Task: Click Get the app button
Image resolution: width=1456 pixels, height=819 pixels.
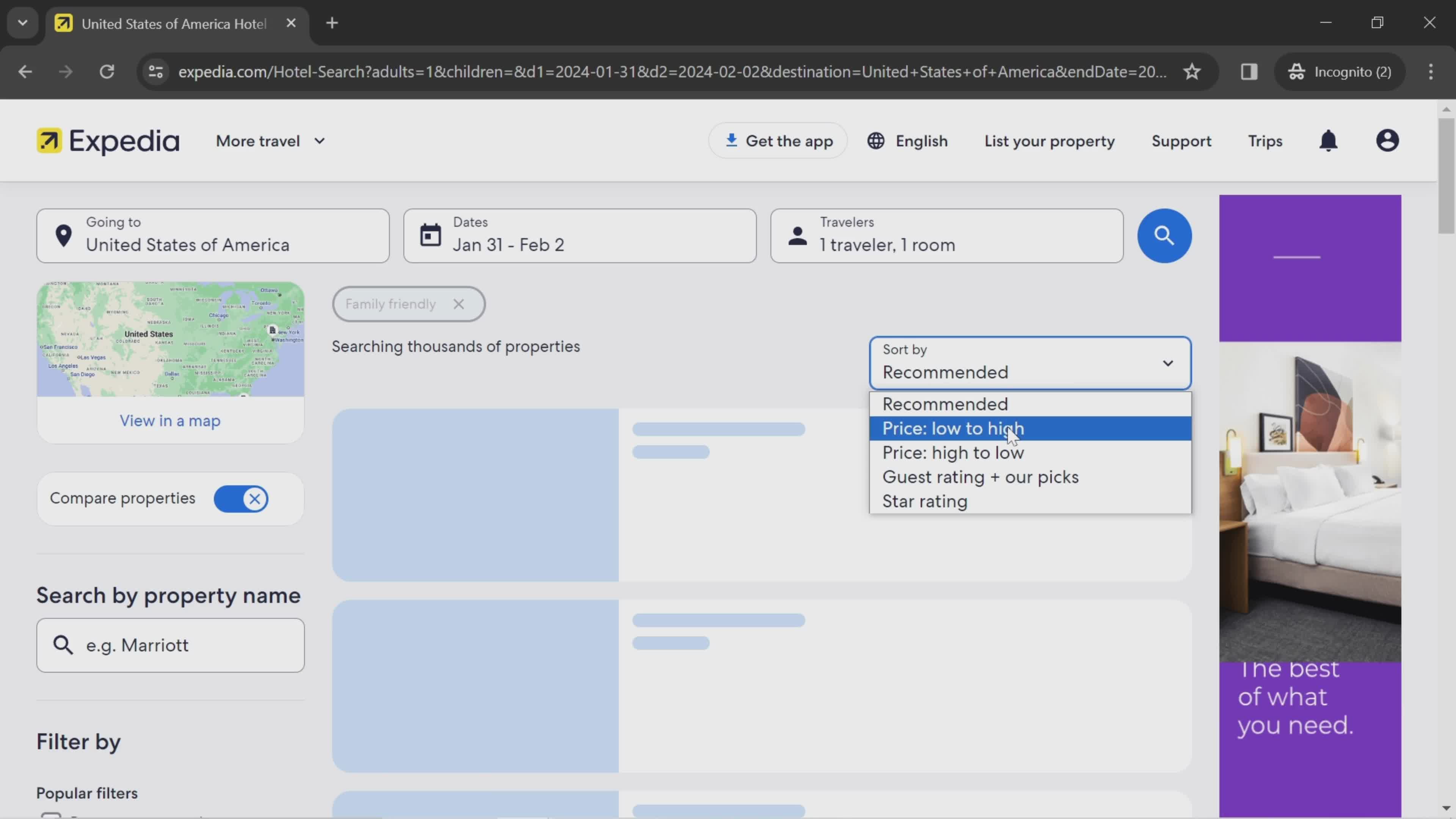Action: [x=778, y=141]
